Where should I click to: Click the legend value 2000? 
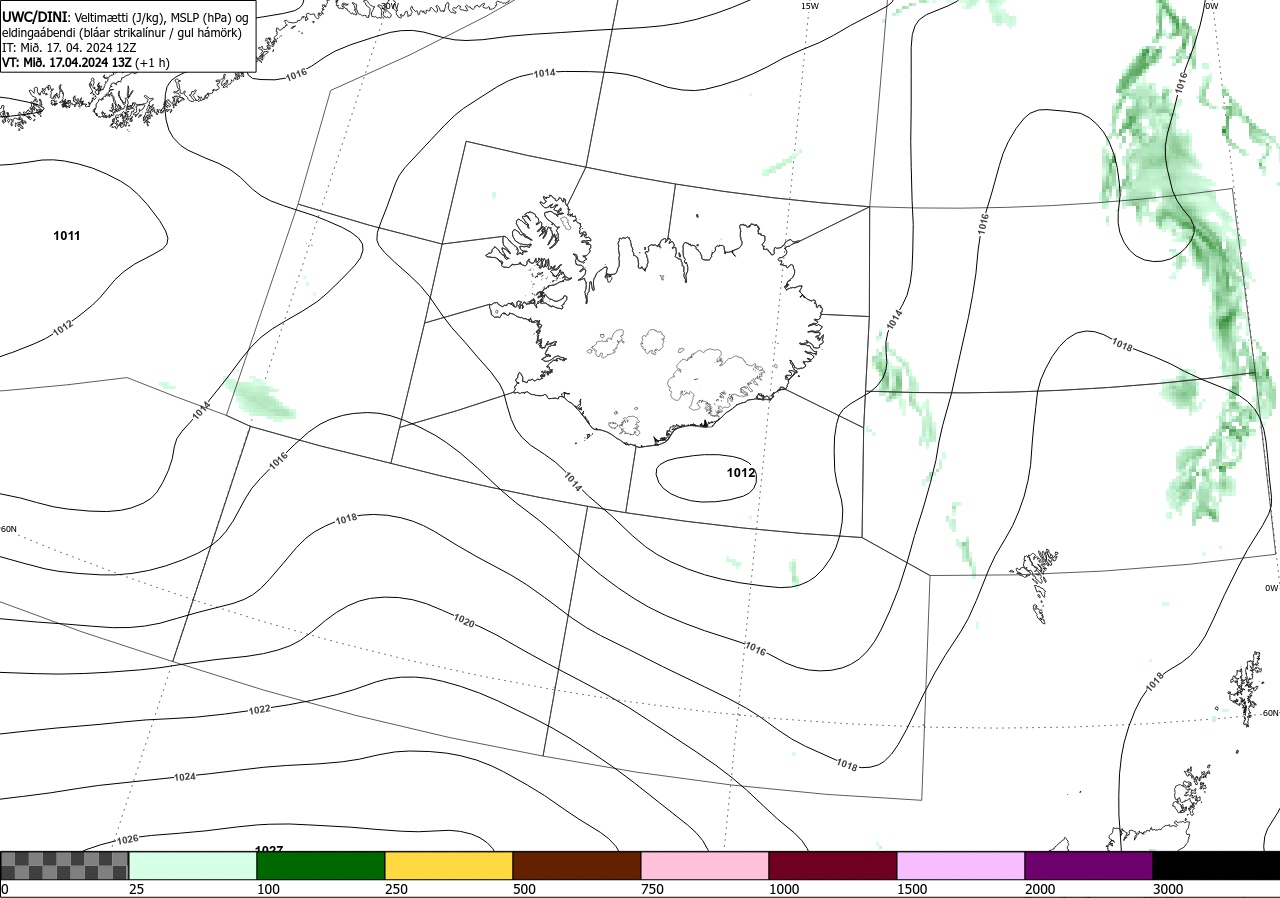[1040, 889]
